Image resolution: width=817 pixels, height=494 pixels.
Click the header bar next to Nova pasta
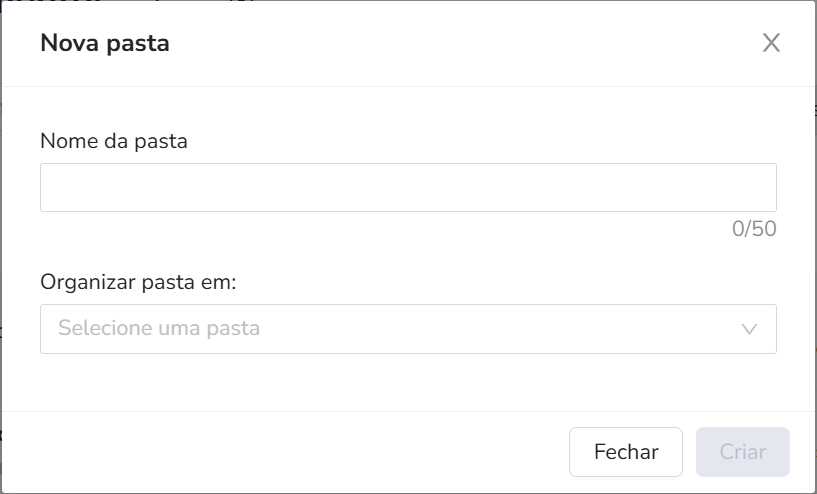(450, 43)
